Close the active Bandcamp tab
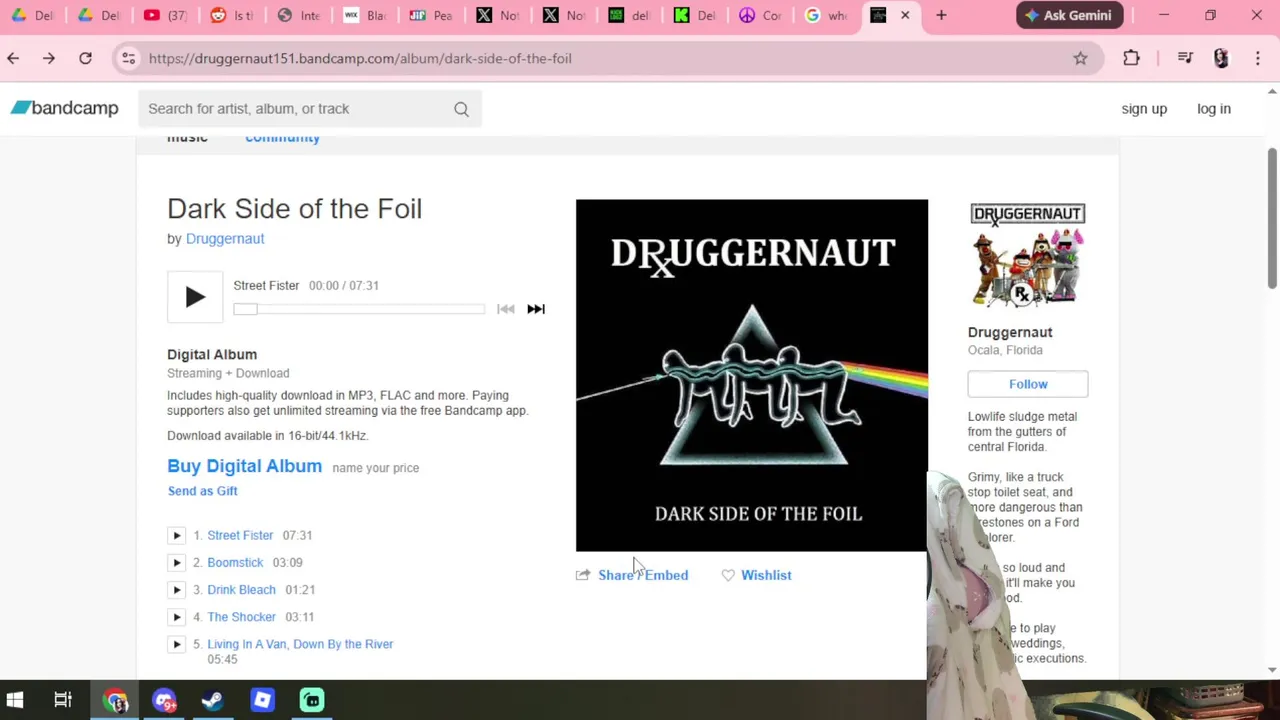This screenshot has width=1280, height=720. [x=905, y=15]
